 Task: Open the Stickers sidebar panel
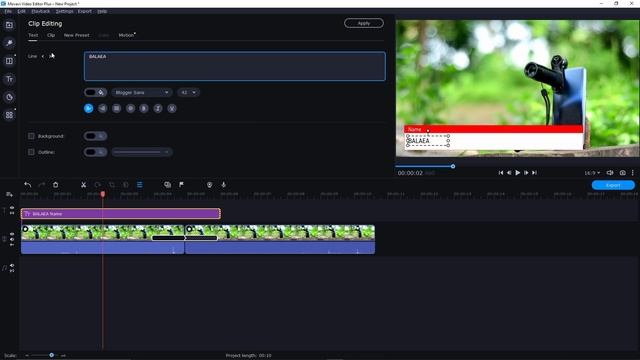point(9,97)
